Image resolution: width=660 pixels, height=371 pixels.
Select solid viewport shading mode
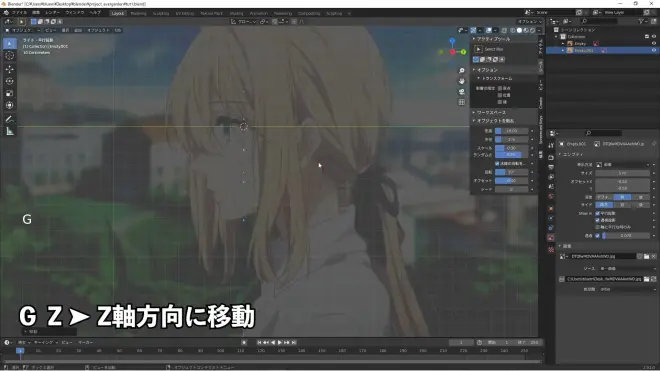click(519, 30)
